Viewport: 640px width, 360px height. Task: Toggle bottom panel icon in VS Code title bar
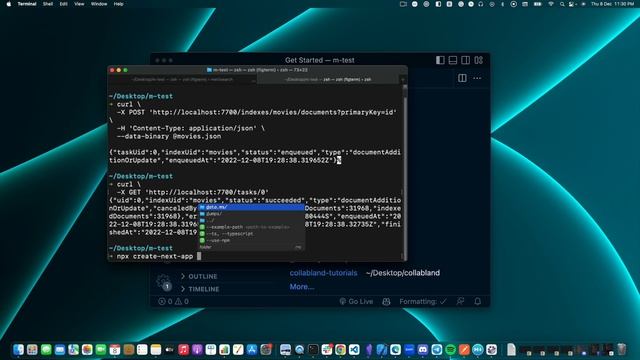point(453,60)
